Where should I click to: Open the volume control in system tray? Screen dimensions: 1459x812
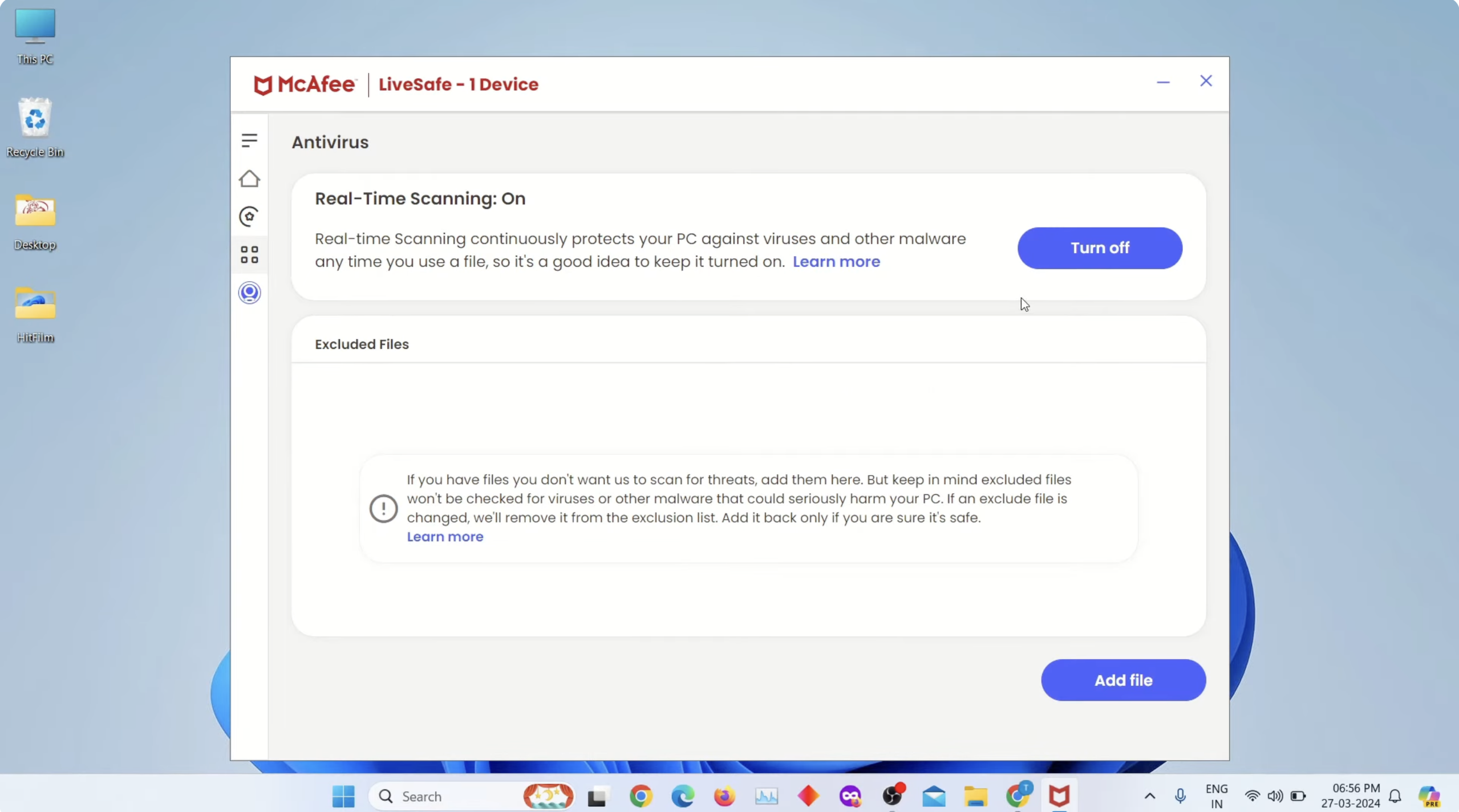click(x=1275, y=796)
